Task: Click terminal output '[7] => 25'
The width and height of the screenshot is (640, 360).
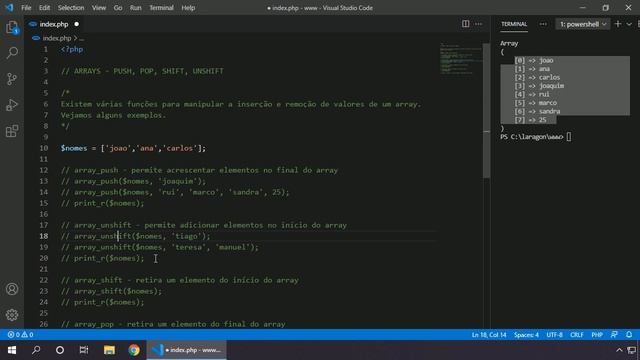Action: [x=530, y=120]
